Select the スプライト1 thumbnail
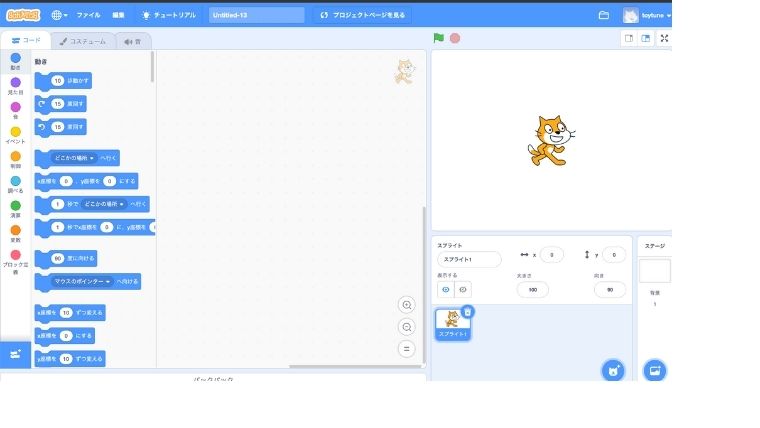Viewport: 760px width, 428px height. click(x=452, y=324)
